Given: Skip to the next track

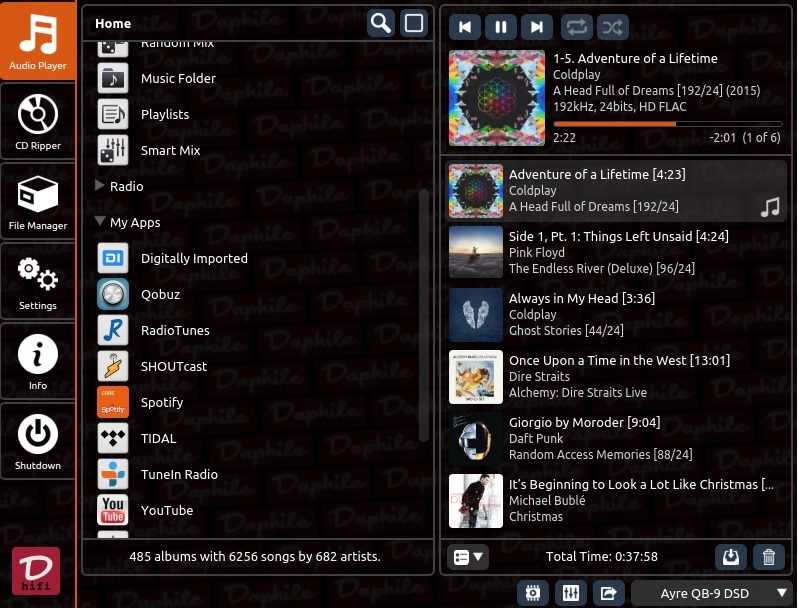Looking at the screenshot, I should coord(537,28).
